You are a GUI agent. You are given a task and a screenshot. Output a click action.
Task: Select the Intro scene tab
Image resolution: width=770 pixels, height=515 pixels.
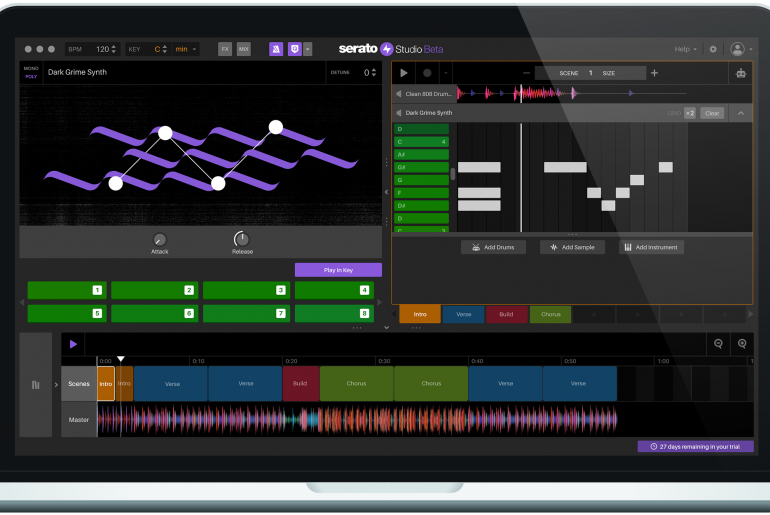(x=420, y=314)
